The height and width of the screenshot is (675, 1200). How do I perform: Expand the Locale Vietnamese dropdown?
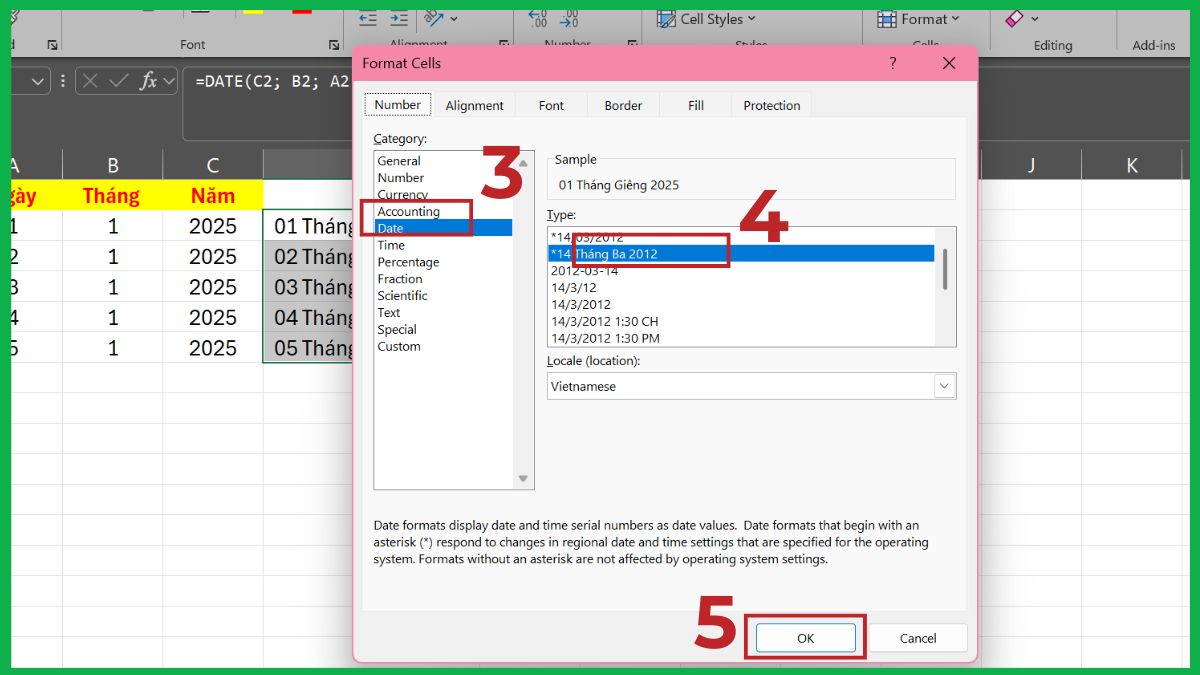[x=944, y=386]
